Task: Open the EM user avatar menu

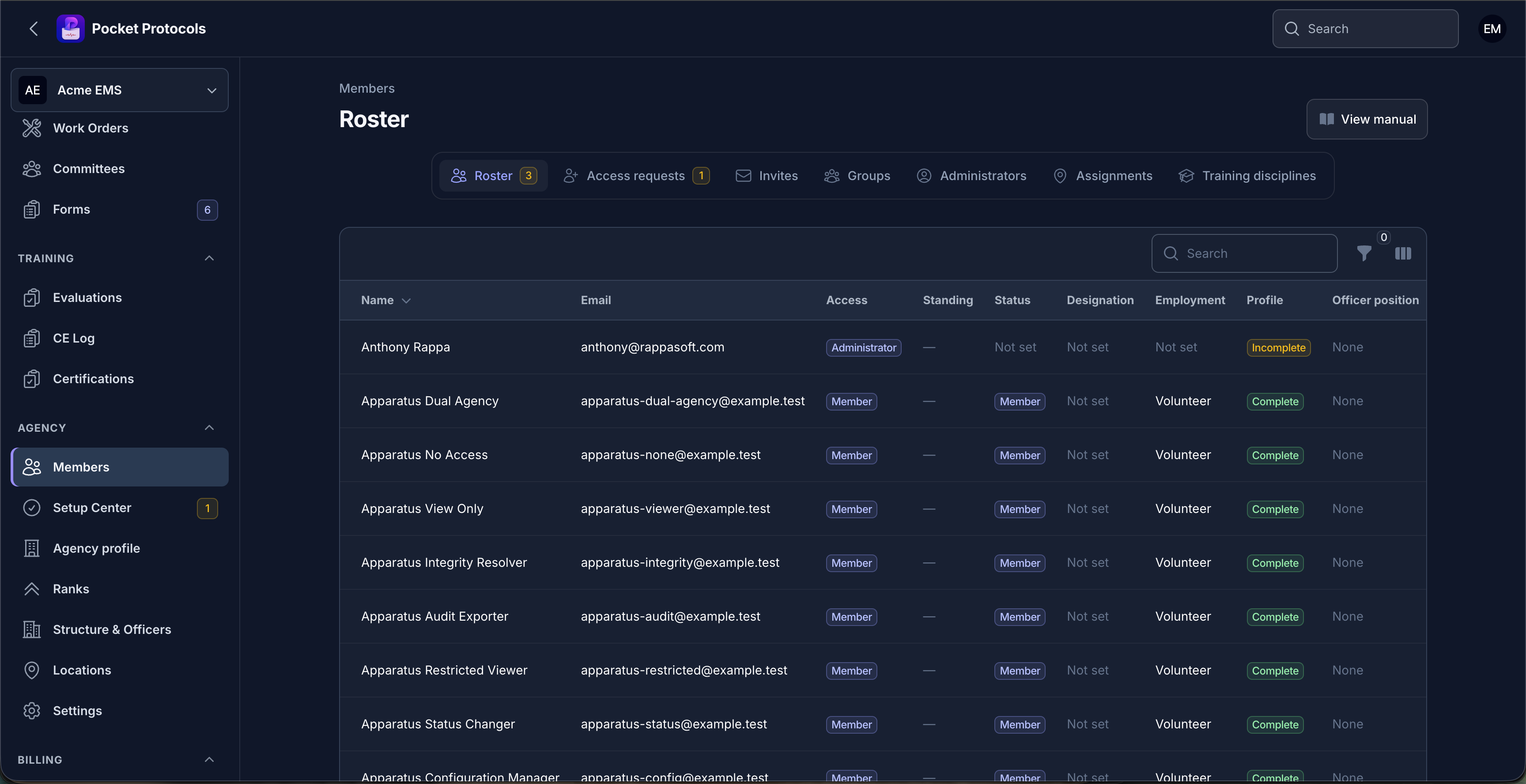Action: [1492, 28]
